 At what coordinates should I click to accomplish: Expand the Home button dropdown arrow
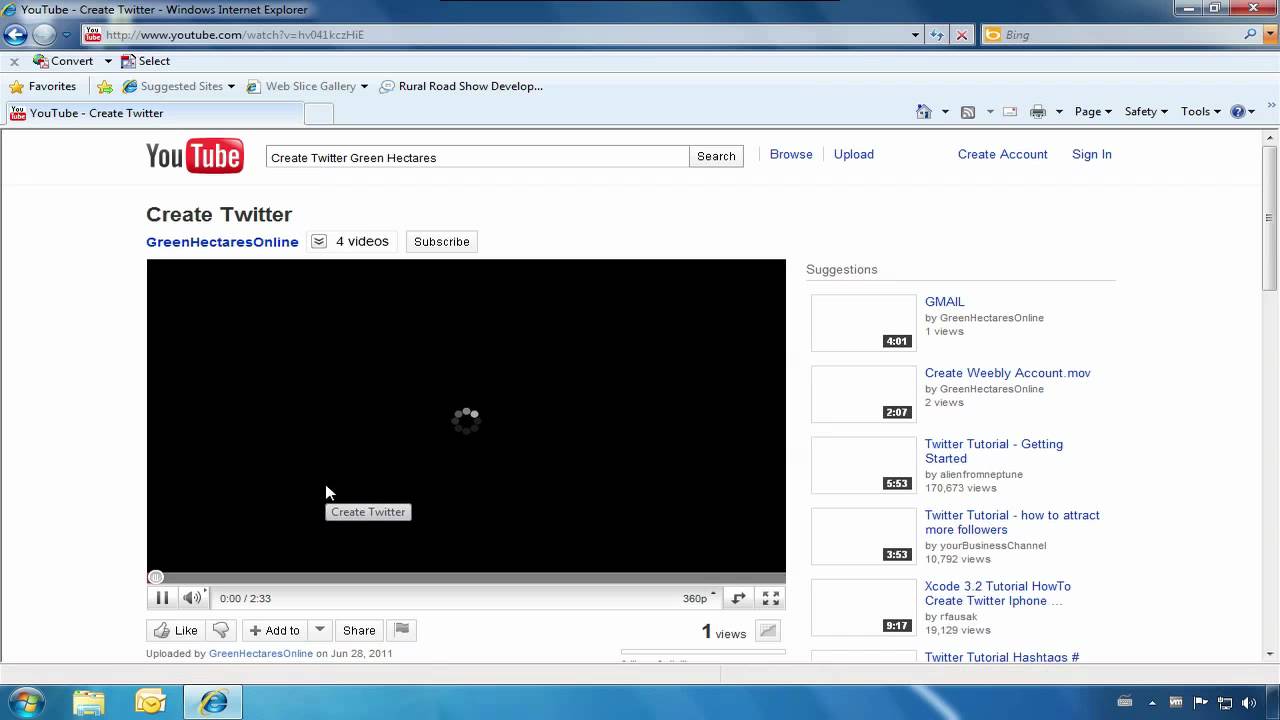pyautogui.click(x=945, y=112)
